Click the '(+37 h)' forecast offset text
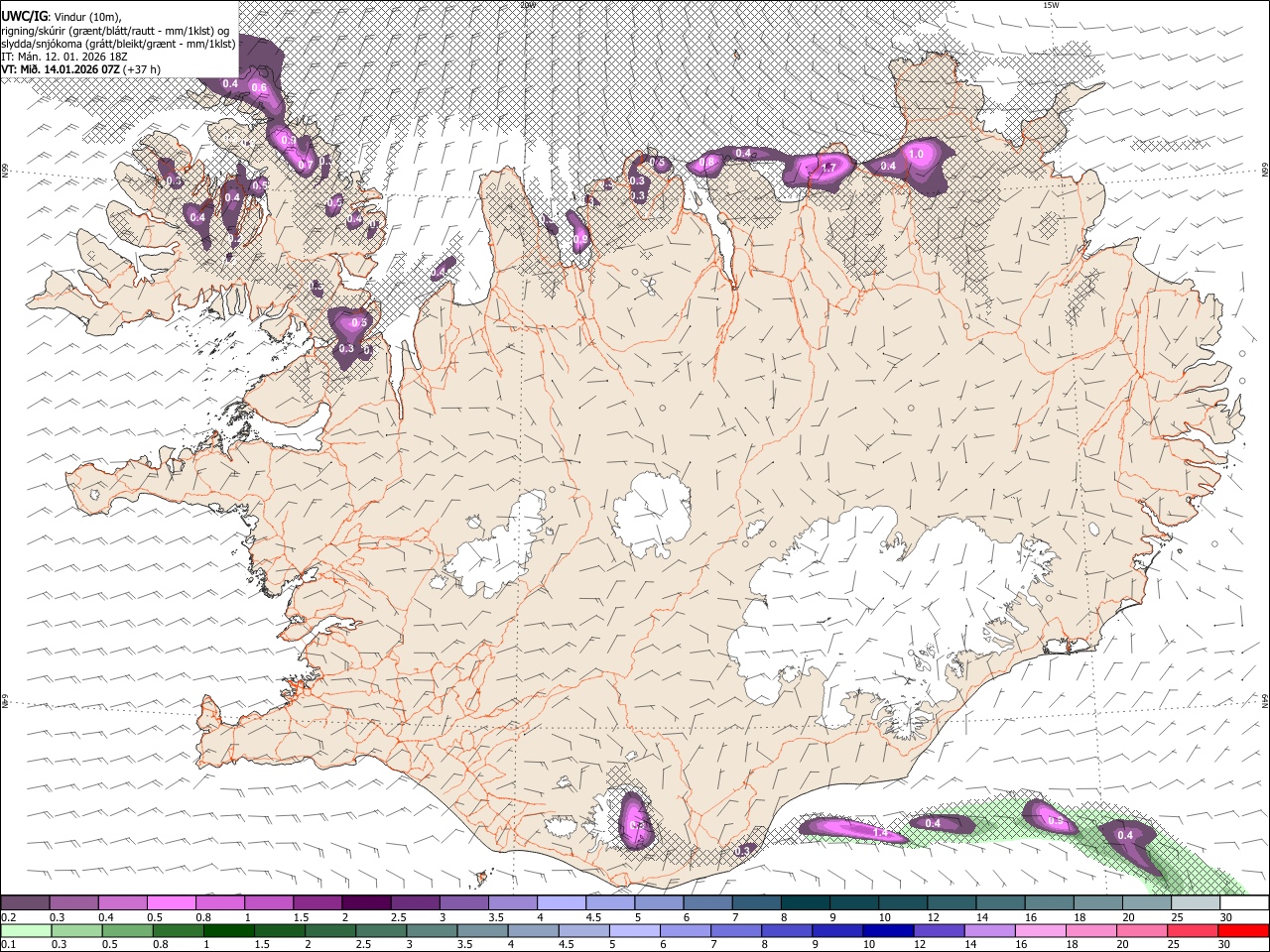Viewport: 1270px width, 952px height. 142,69
